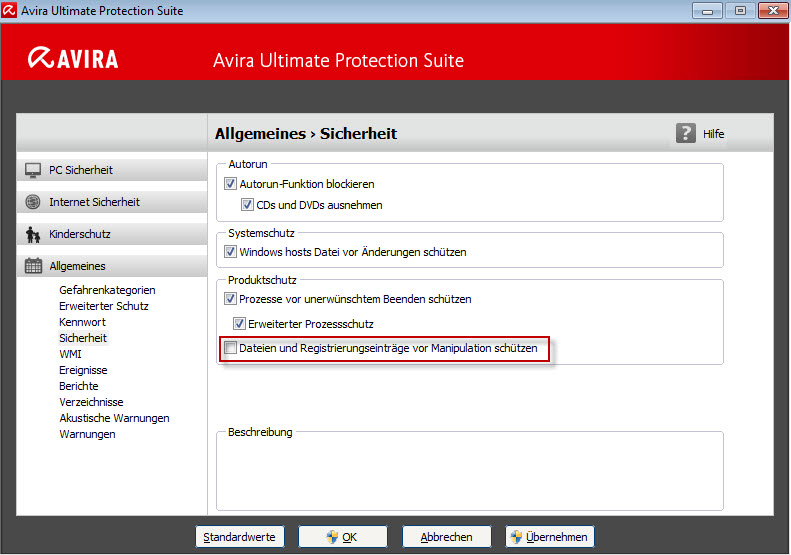Open Gefahrenkategorien settings
The height and width of the screenshot is (555, 791).
click(107, 290)
